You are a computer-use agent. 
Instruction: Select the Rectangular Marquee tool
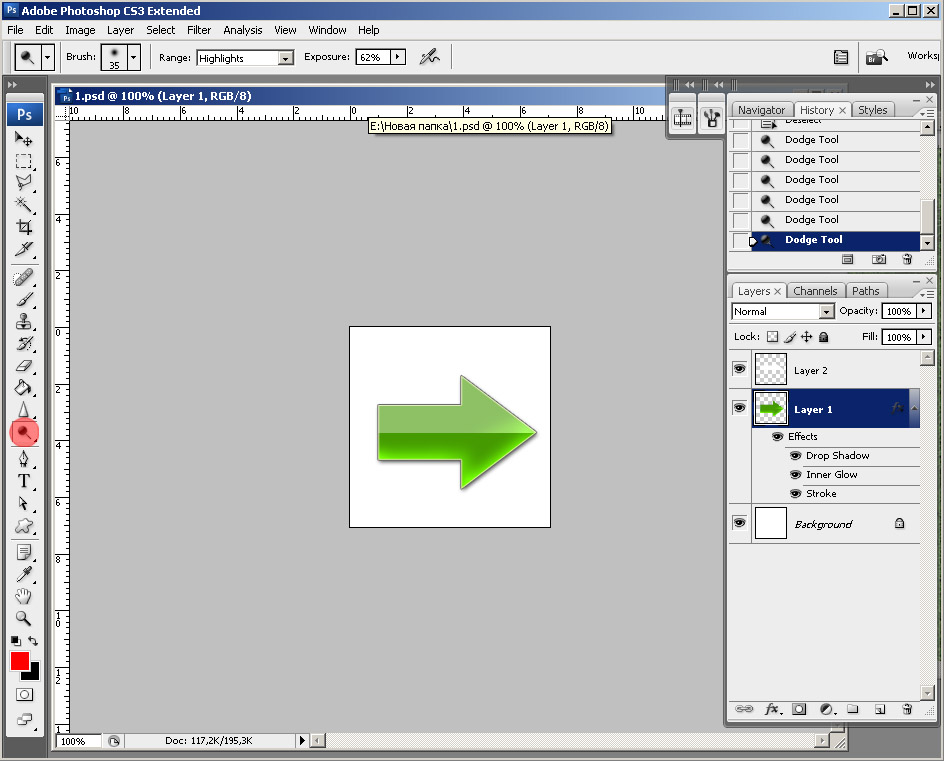[23, 161]
